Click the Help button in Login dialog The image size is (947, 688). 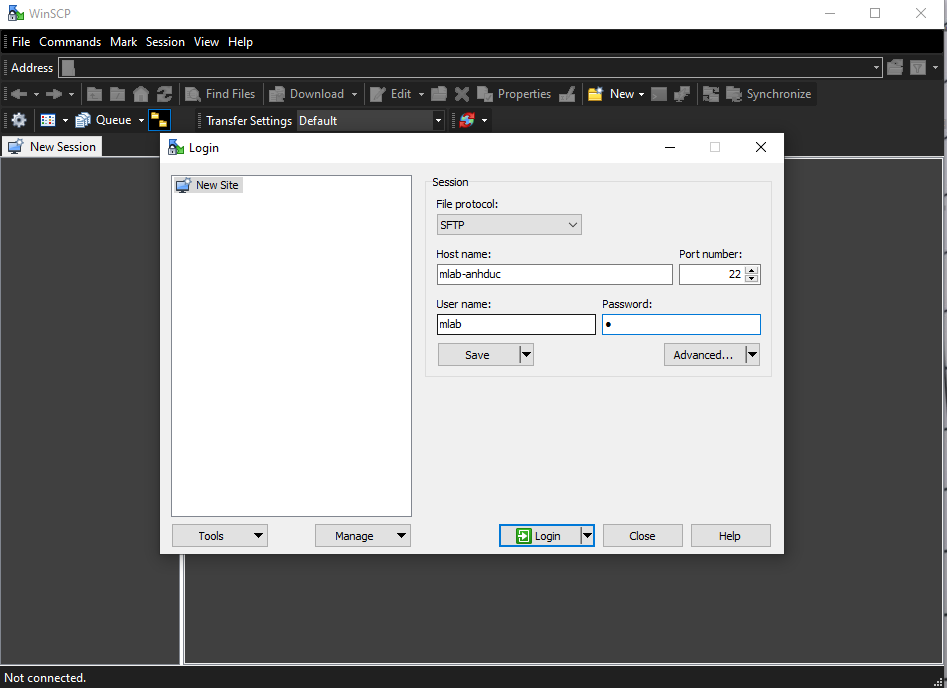click(x=730, y=536)
